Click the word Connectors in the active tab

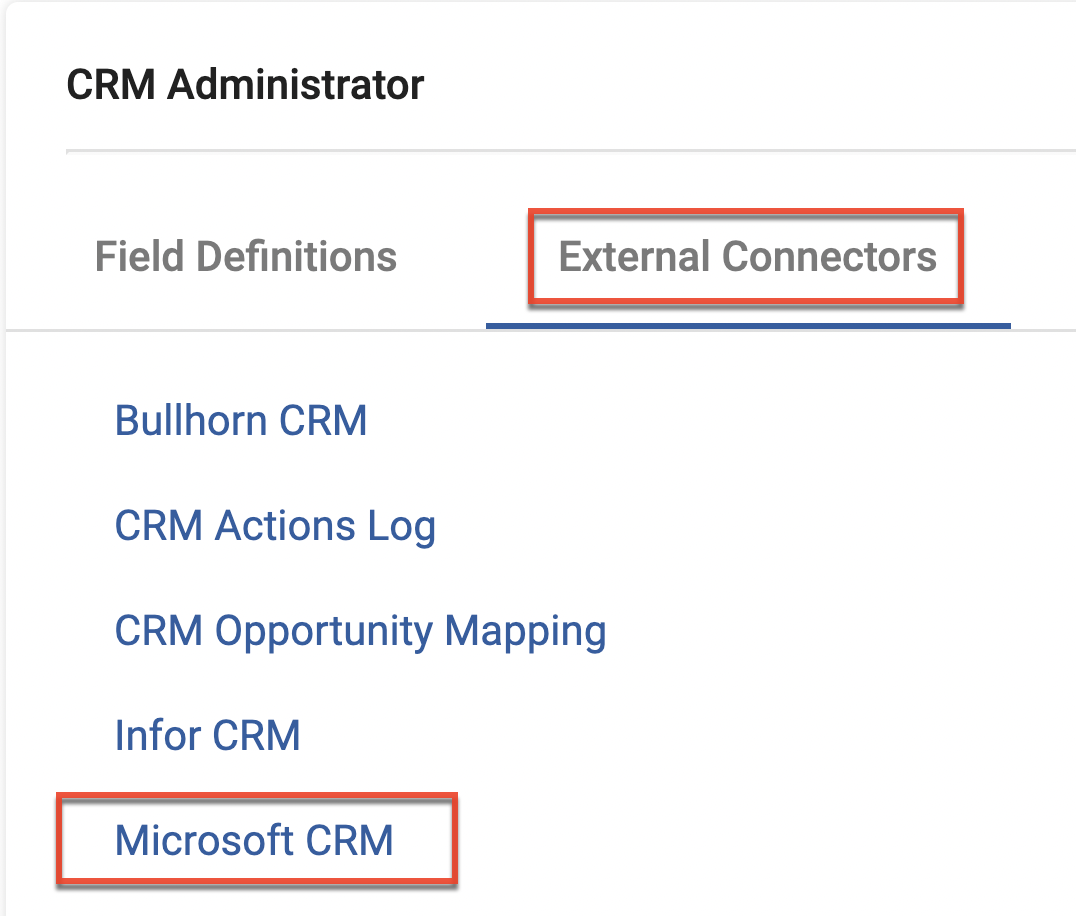[829, 257]
